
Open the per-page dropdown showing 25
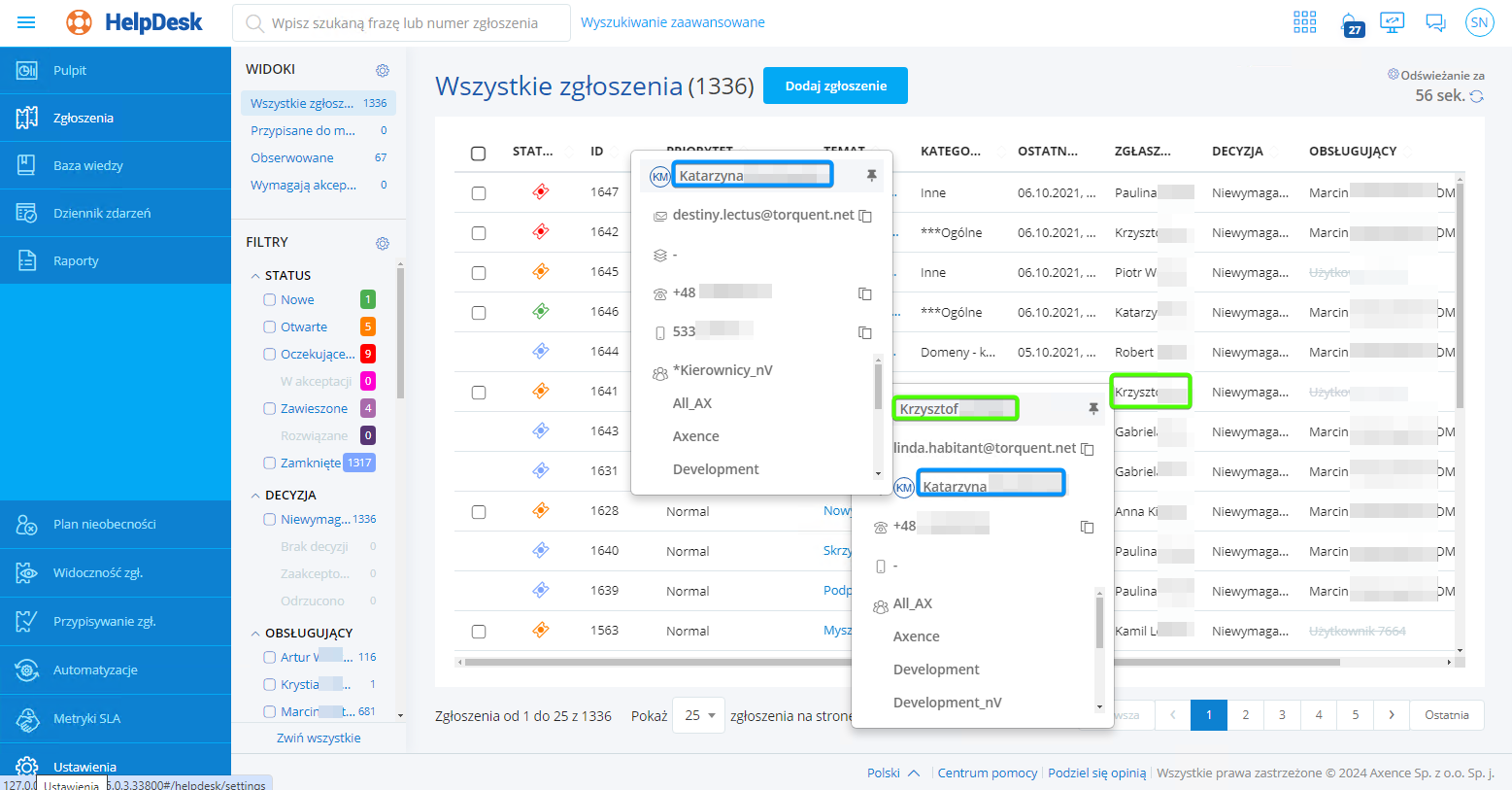[699, 716]
